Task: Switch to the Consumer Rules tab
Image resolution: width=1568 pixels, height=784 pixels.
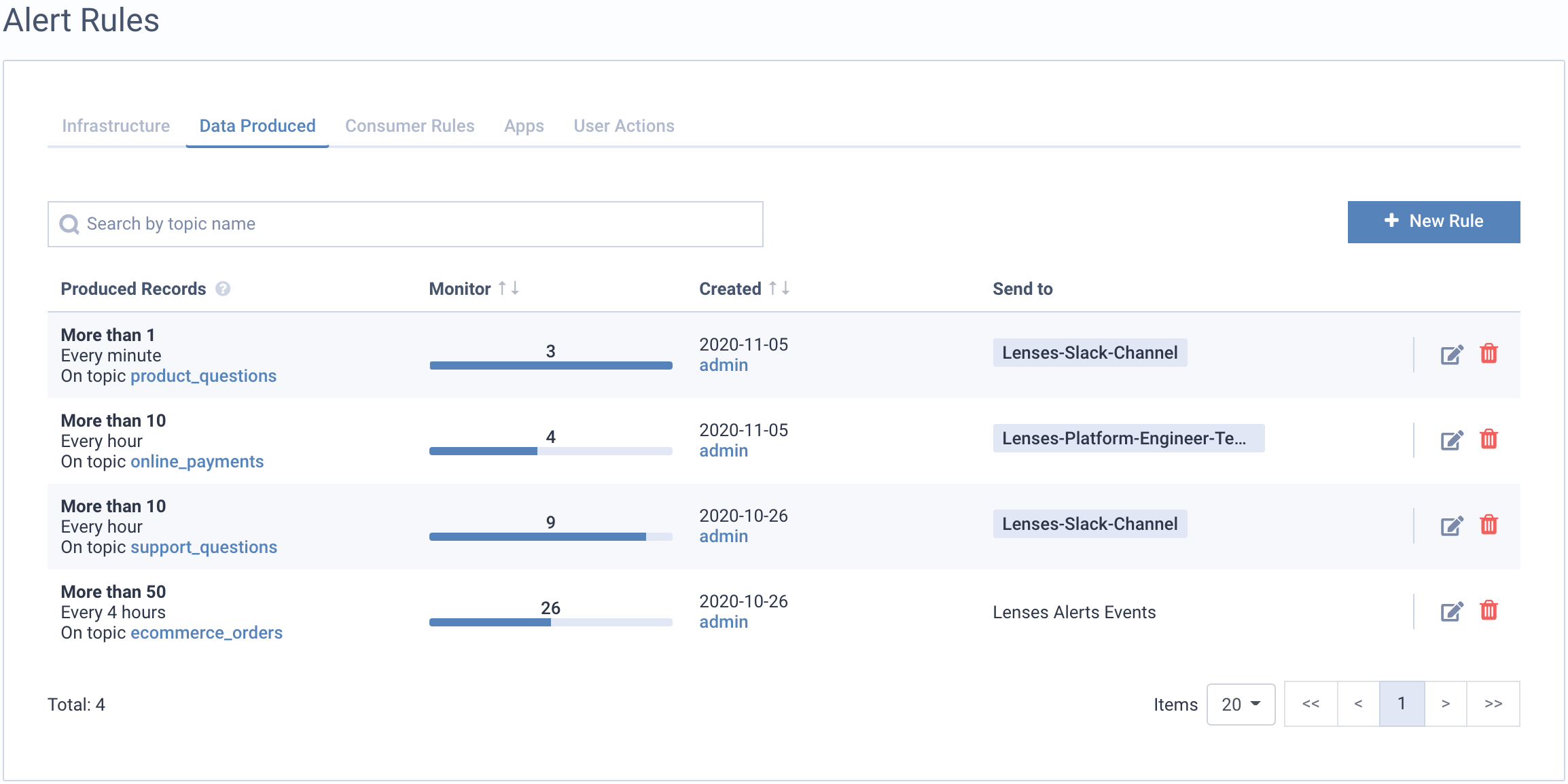Action: (411, 126)
